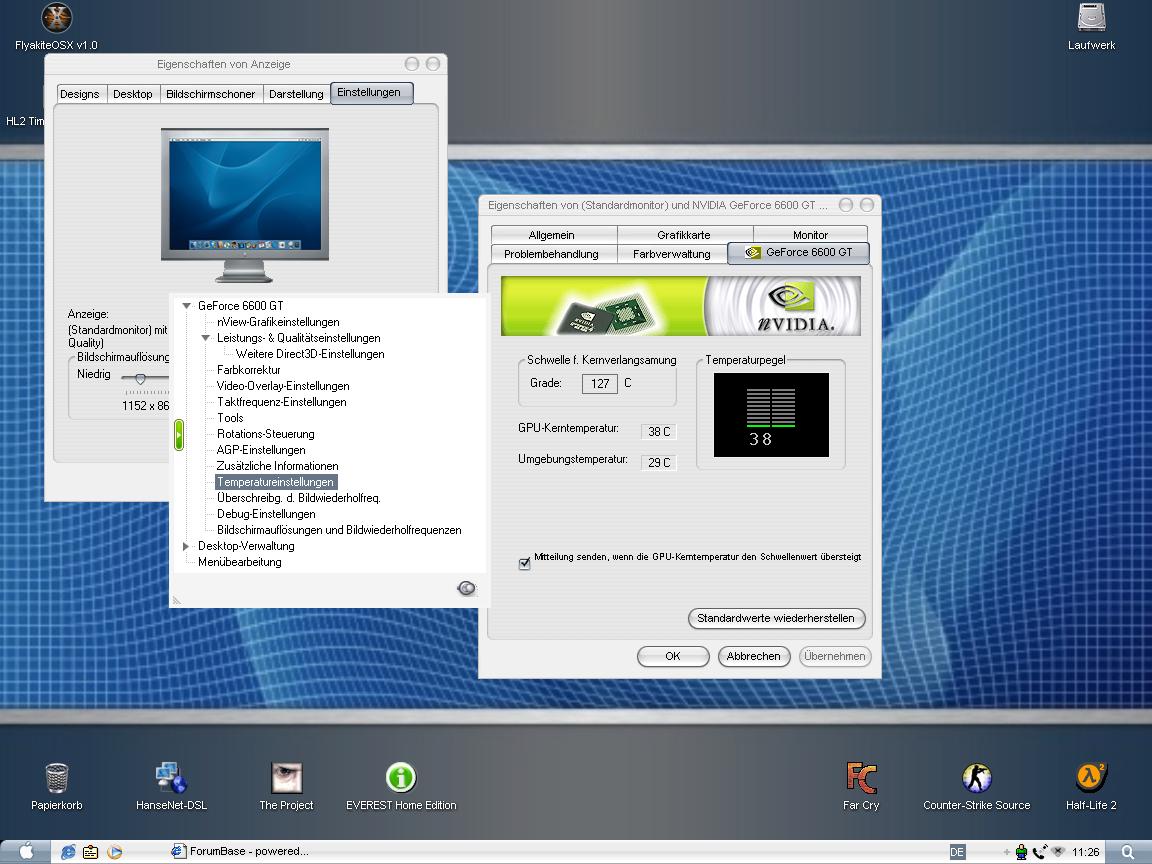The image size is (1152, 864).
Task: Switch to the Allgemein tab
Action: point(552,235)
